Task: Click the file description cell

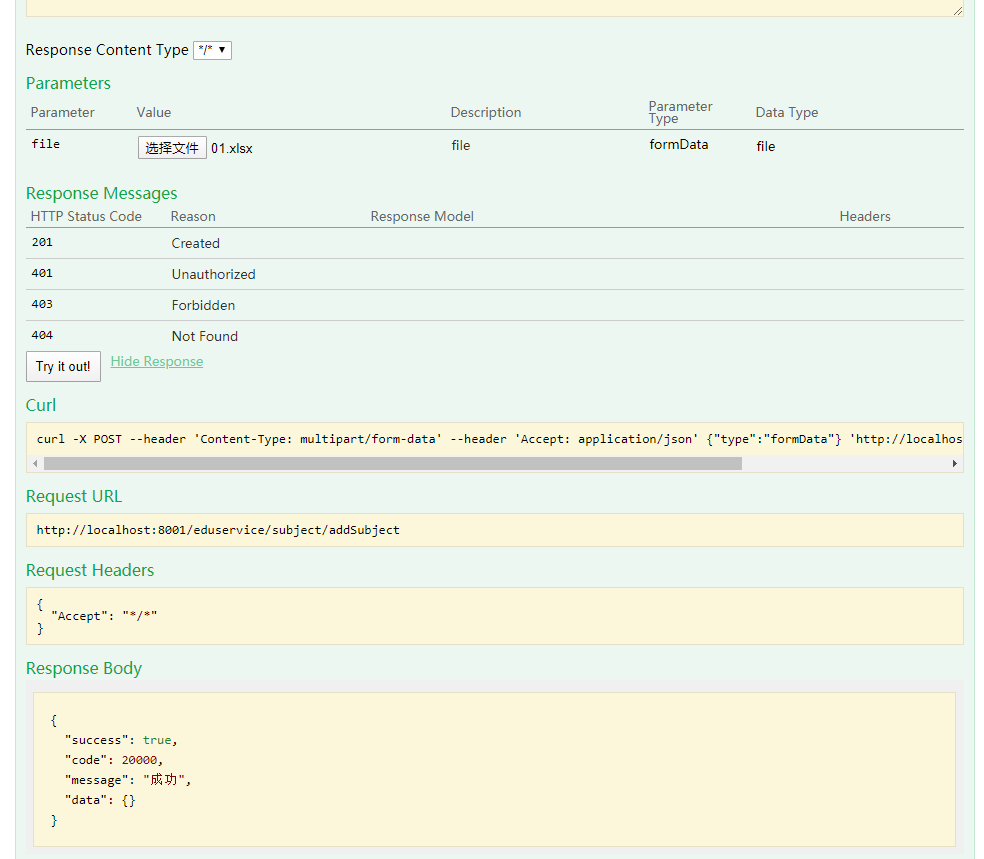Action: click(x=461, y=146)
